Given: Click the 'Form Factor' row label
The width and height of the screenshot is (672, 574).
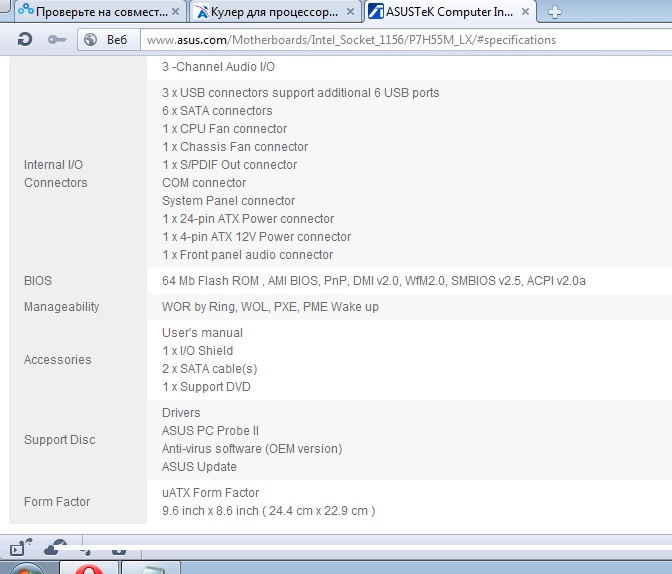Looking at the screenshot, I should pyautogui.click(x=57, y=502).
